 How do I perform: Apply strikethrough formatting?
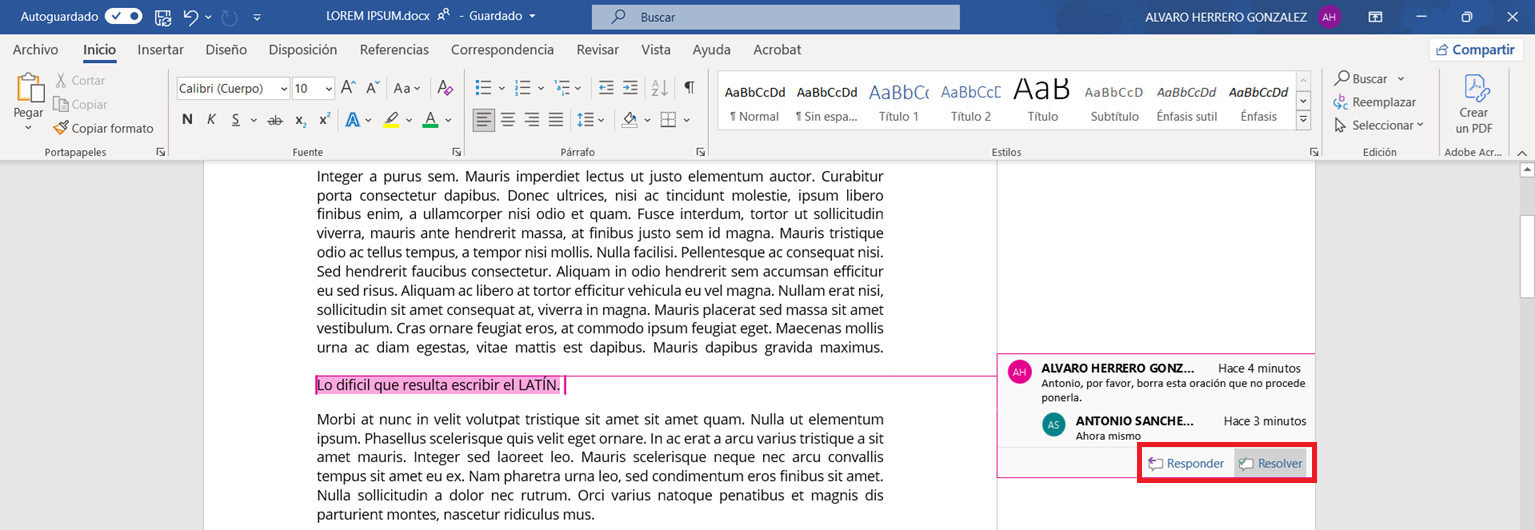(274, 120)
